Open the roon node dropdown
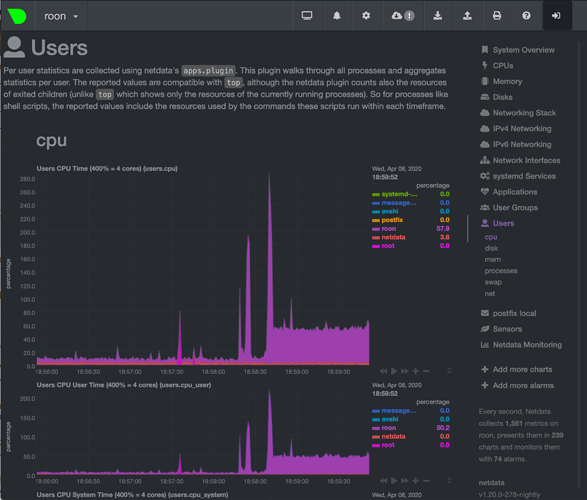This screenshot has width=587, height=500. pos(61,16)
